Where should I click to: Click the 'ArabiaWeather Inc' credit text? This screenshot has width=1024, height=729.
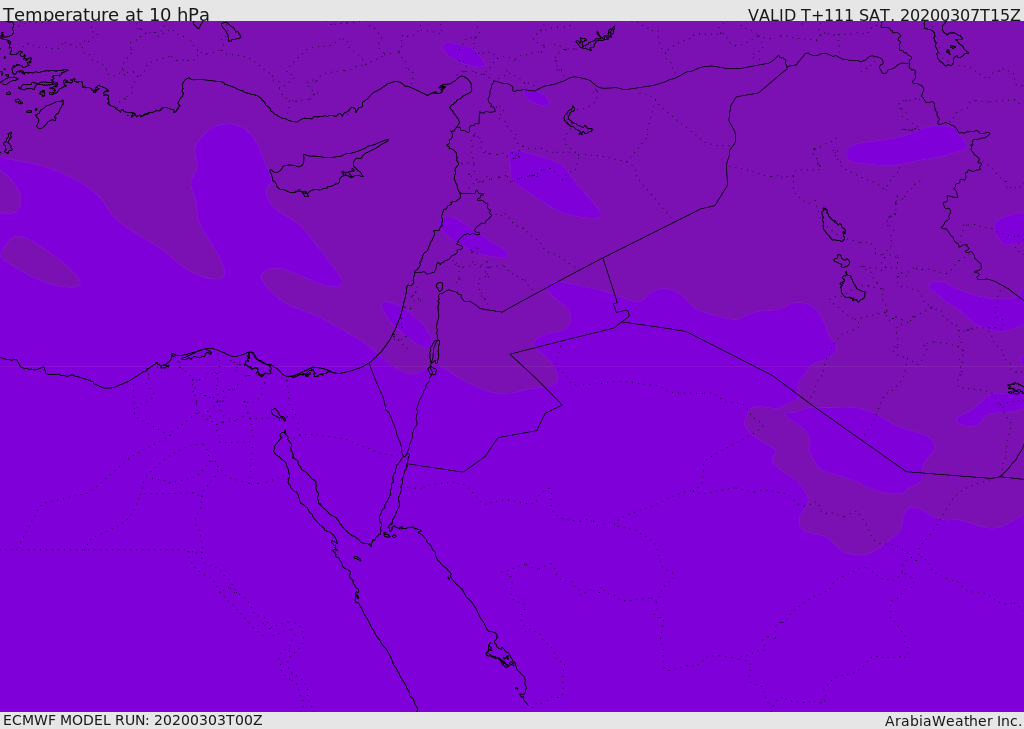point(952,721)
